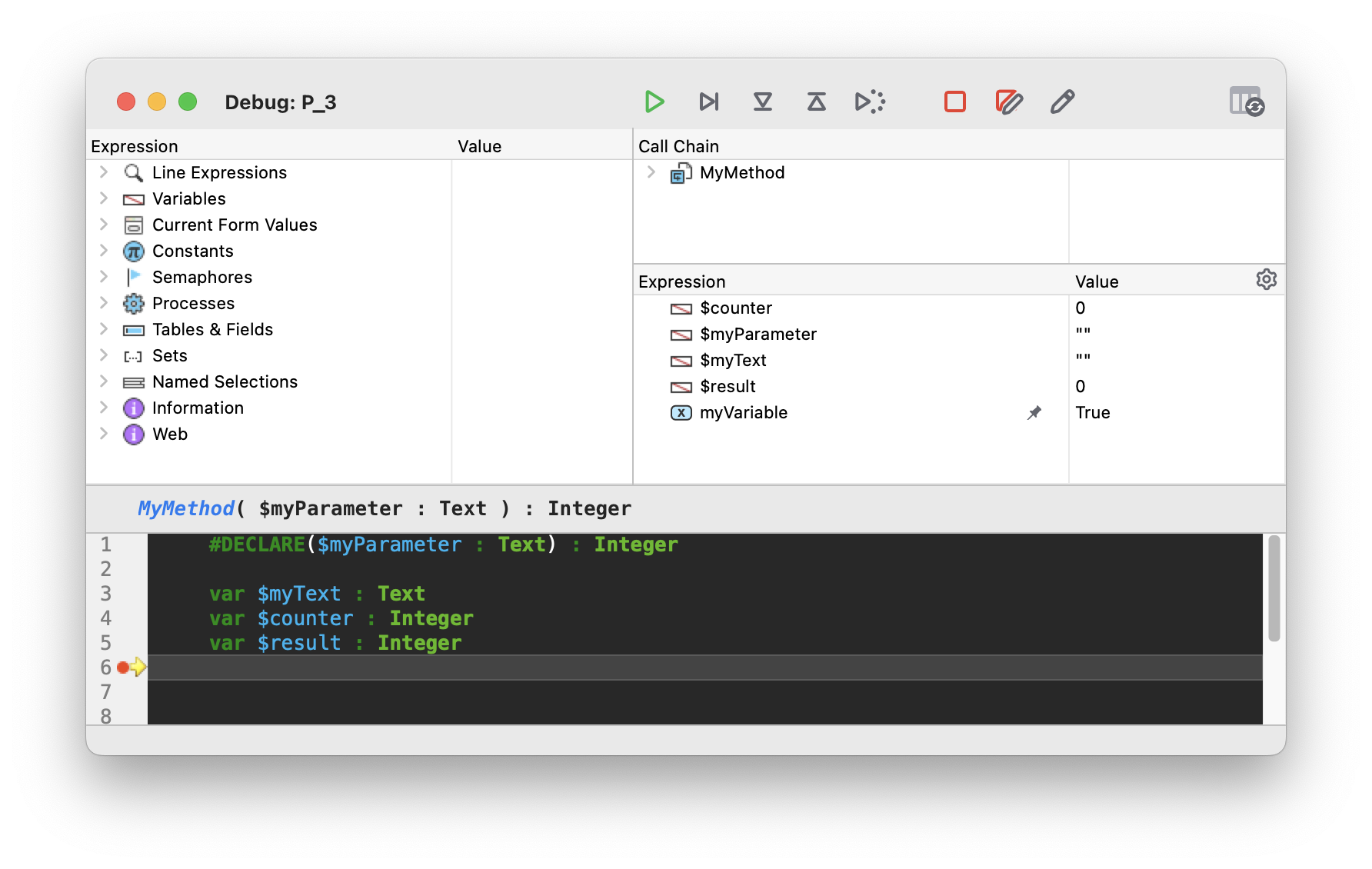Click the save settings icon top right
Image resolution: width=1372 pixels, height=869 pixels.
click(x=1246, y=101)
